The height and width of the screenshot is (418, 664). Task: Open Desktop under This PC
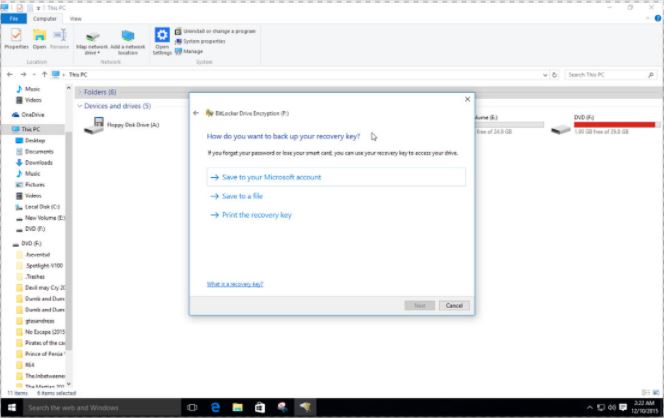[30, 140]
